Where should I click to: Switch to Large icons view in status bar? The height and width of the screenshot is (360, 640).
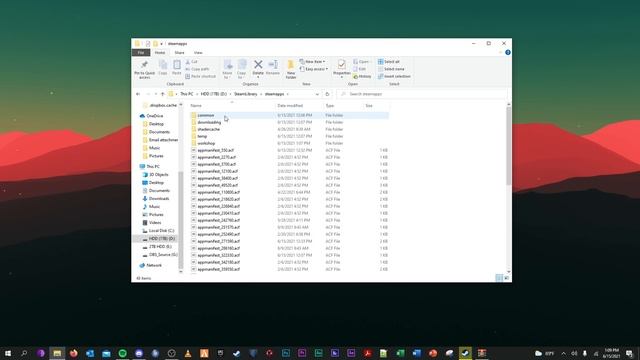(x=507, y=278)
